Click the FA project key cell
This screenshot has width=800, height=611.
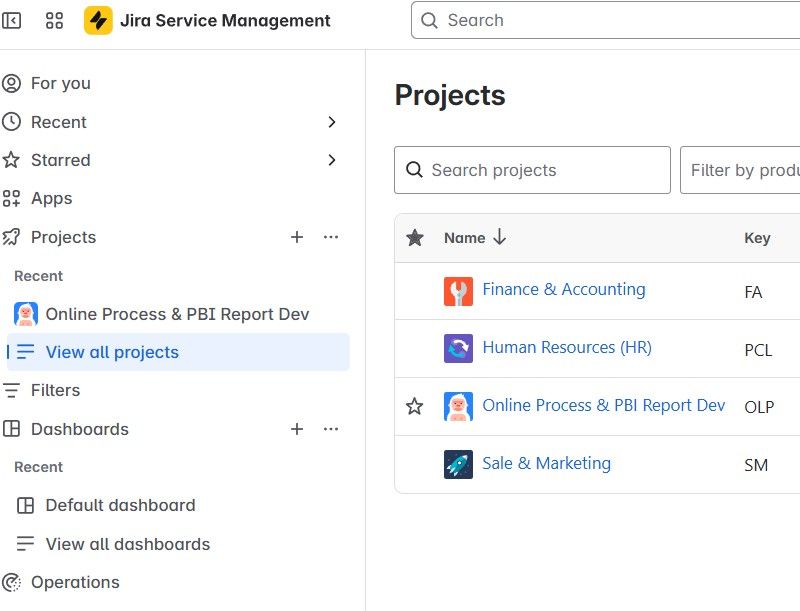[753, 292]
